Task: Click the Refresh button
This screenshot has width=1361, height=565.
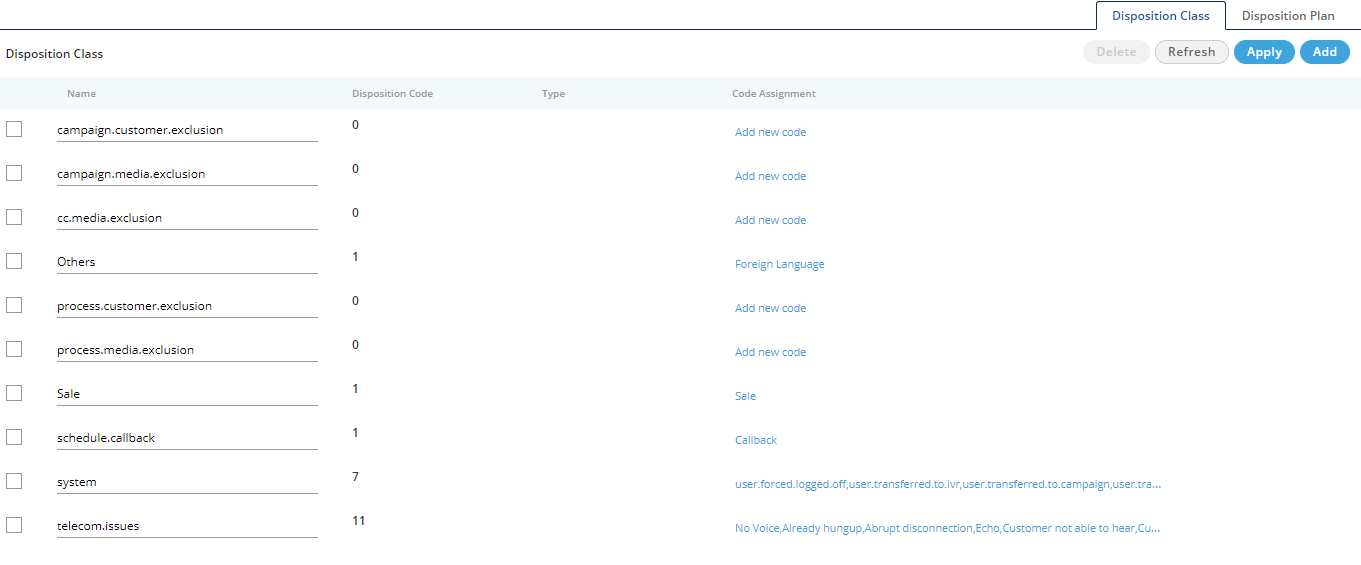Action: point(1191,52)
